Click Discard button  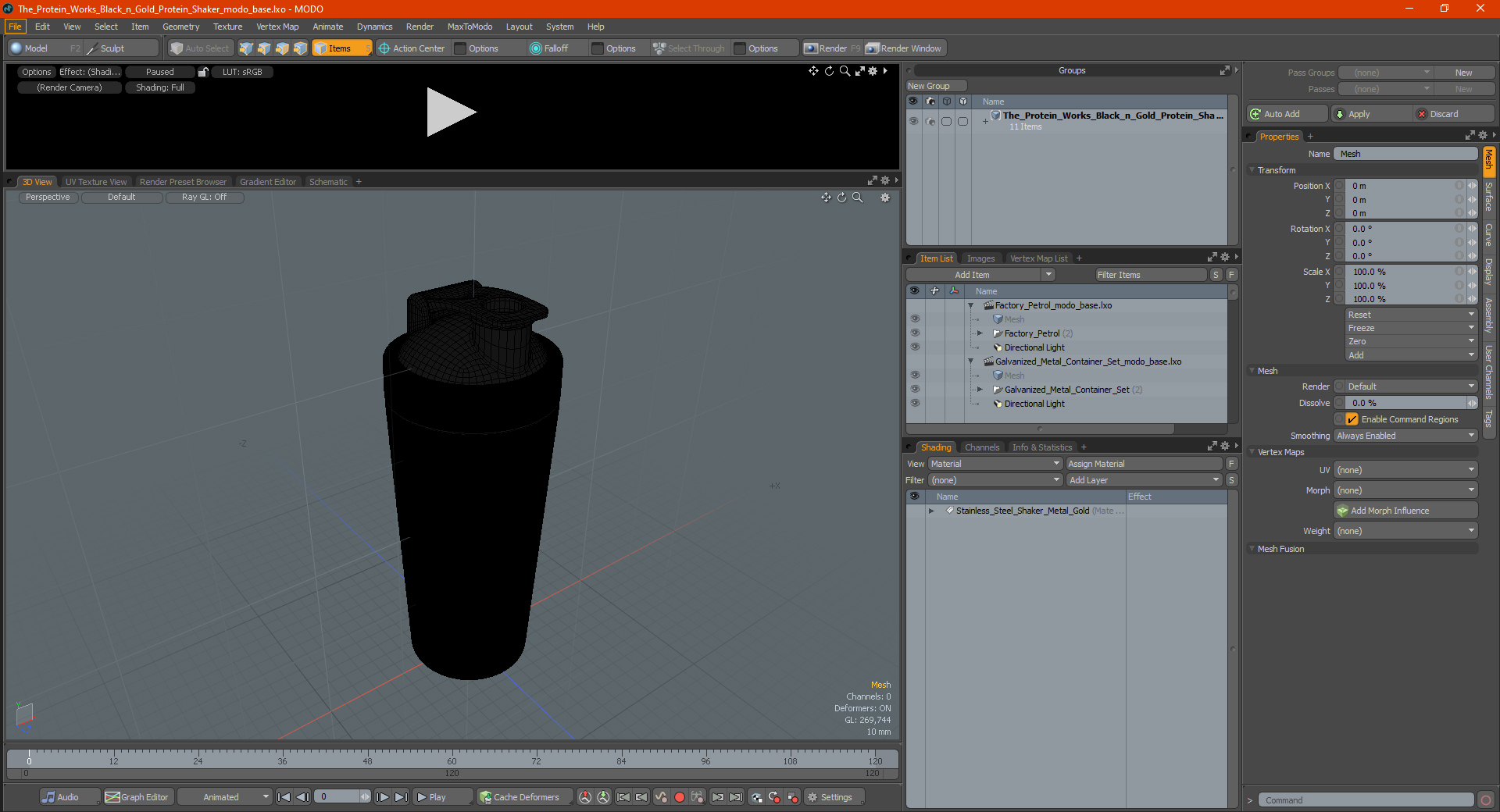point(1454,114)
